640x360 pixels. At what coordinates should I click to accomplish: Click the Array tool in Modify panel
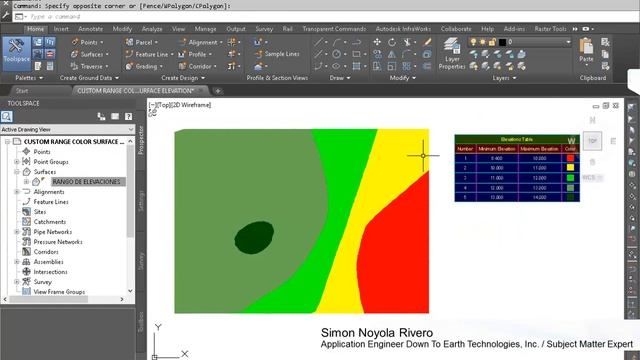pyautogui.click(x=407, y=66)
